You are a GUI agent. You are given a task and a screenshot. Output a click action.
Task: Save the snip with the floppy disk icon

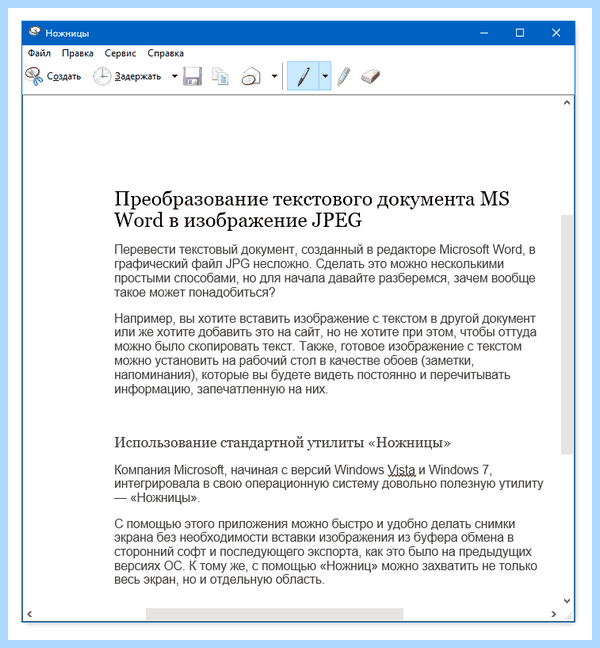click(193, 76)
